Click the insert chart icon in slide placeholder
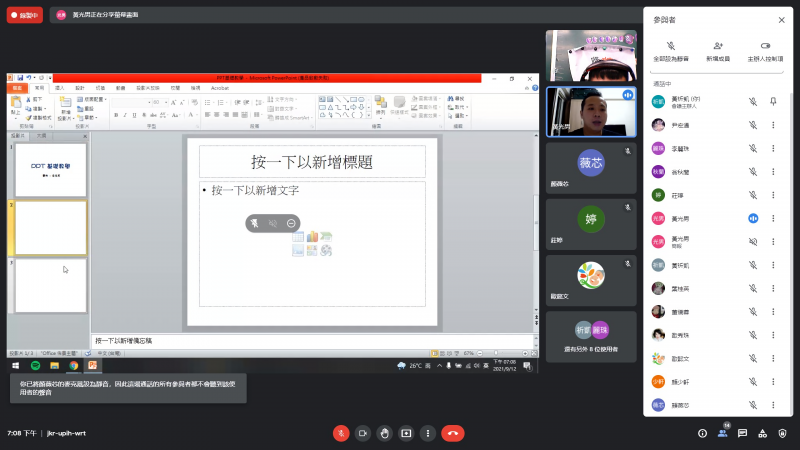 click(x=312, y=236)
